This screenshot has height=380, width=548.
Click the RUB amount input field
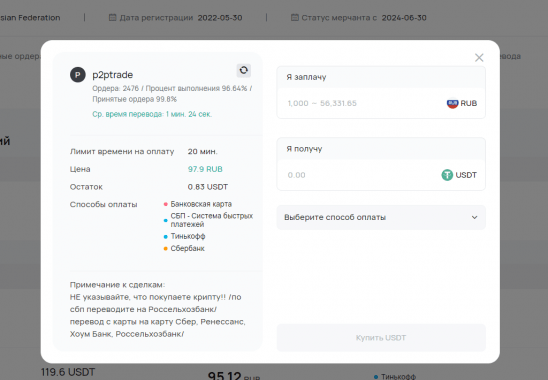(x=381, y=103)
